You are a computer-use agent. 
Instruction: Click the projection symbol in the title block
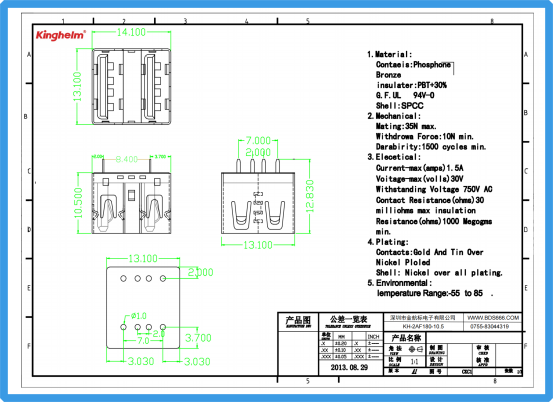point(415,349)
